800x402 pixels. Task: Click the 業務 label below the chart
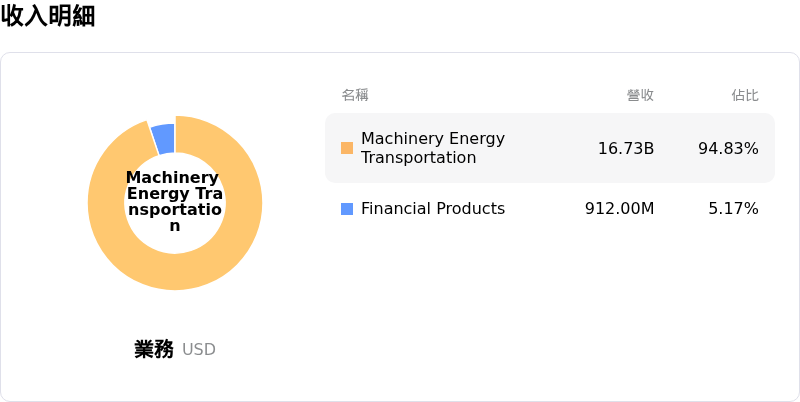click(x=154, y=349)
